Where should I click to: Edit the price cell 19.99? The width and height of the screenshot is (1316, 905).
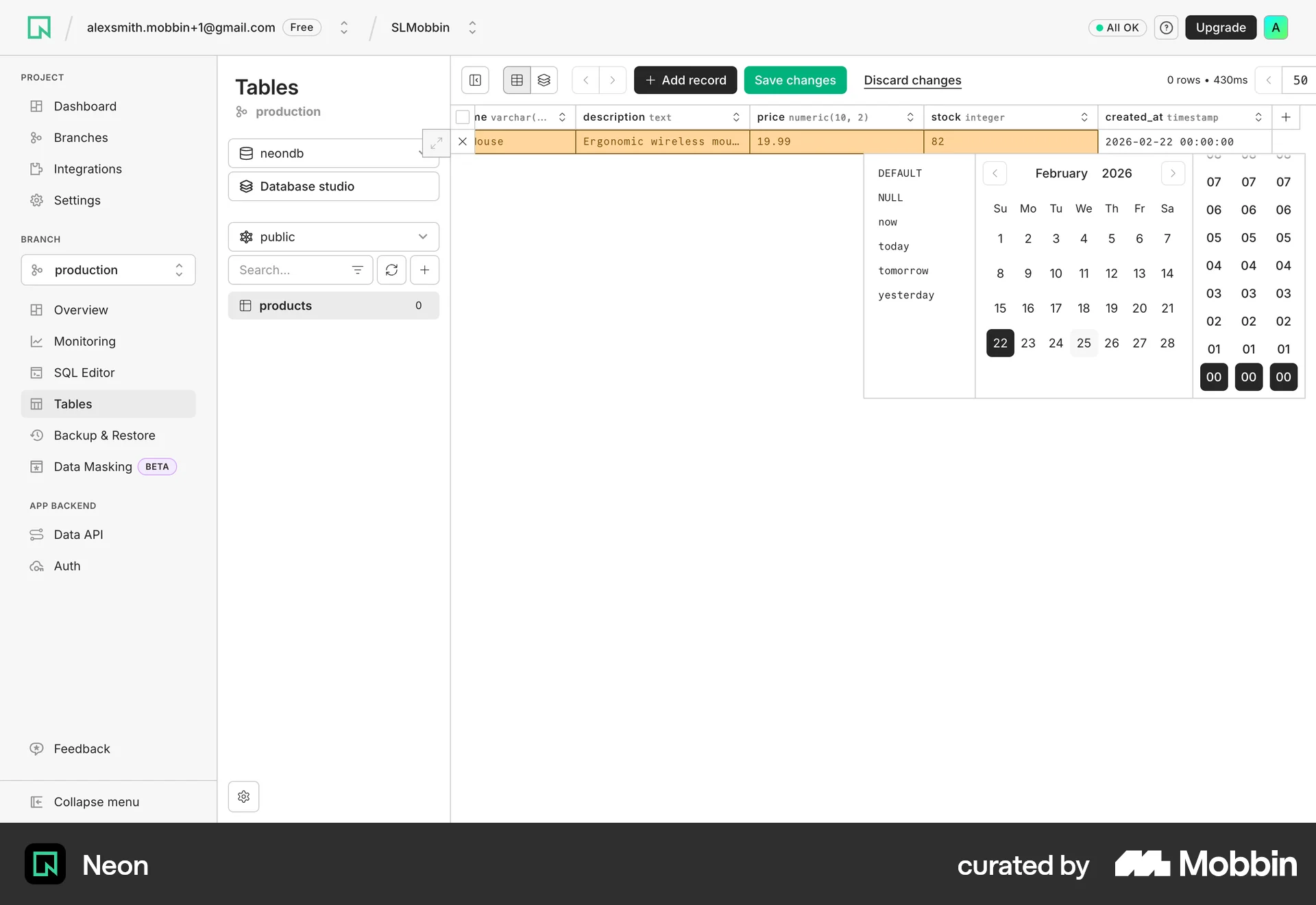pyautogui.click(x=836, y=141)
